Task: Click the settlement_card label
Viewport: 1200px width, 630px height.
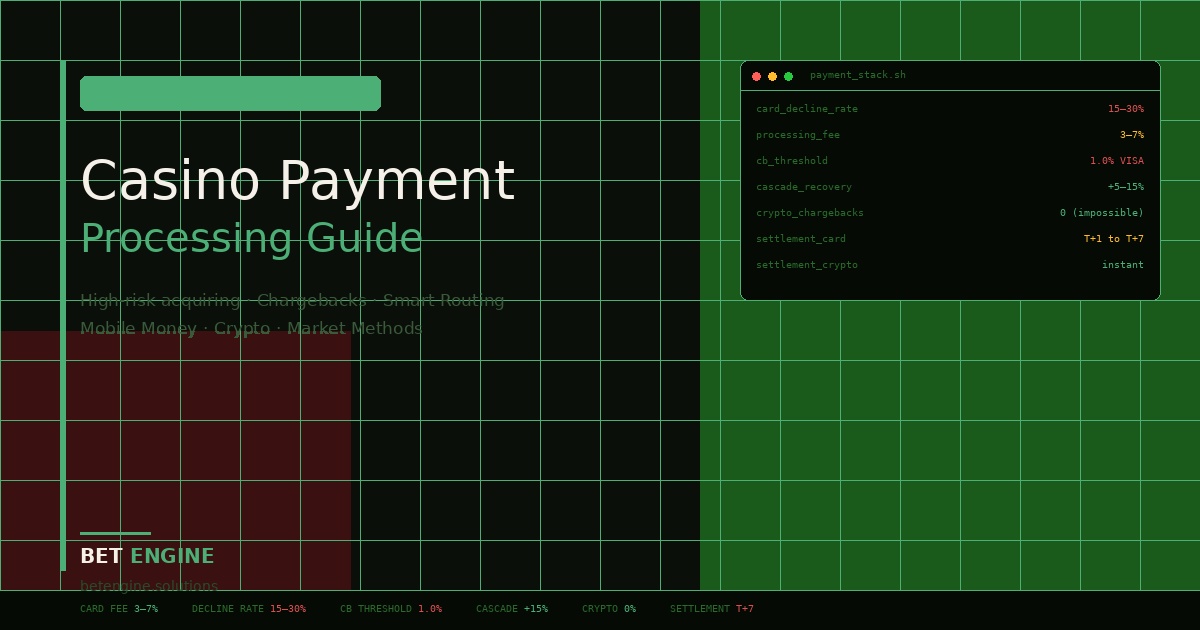Action: 801,239
